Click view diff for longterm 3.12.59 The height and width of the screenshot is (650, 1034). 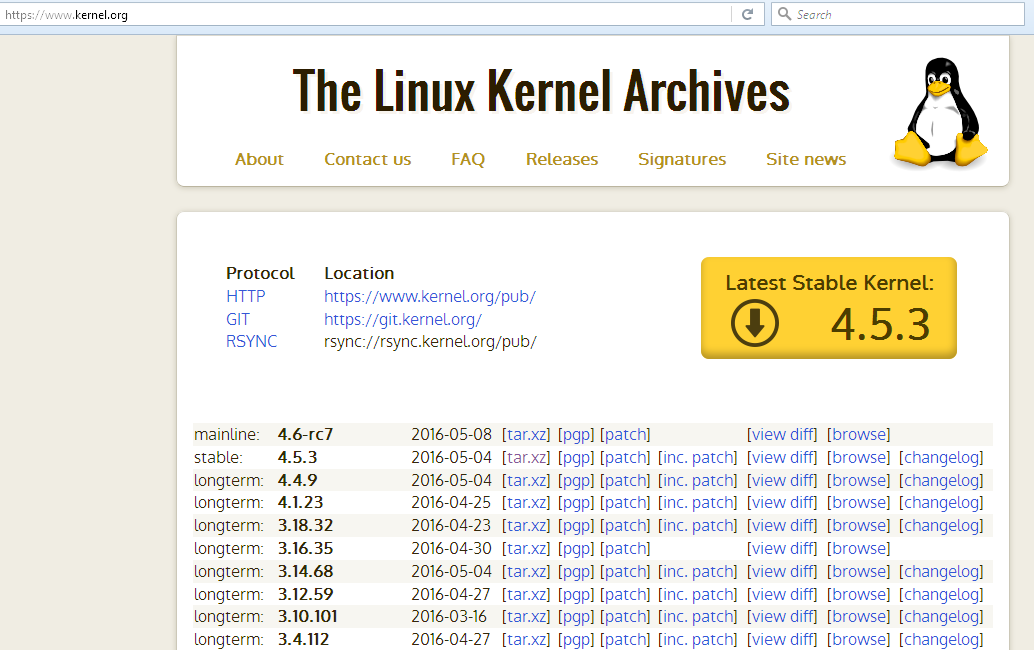[x=782, y=595]
